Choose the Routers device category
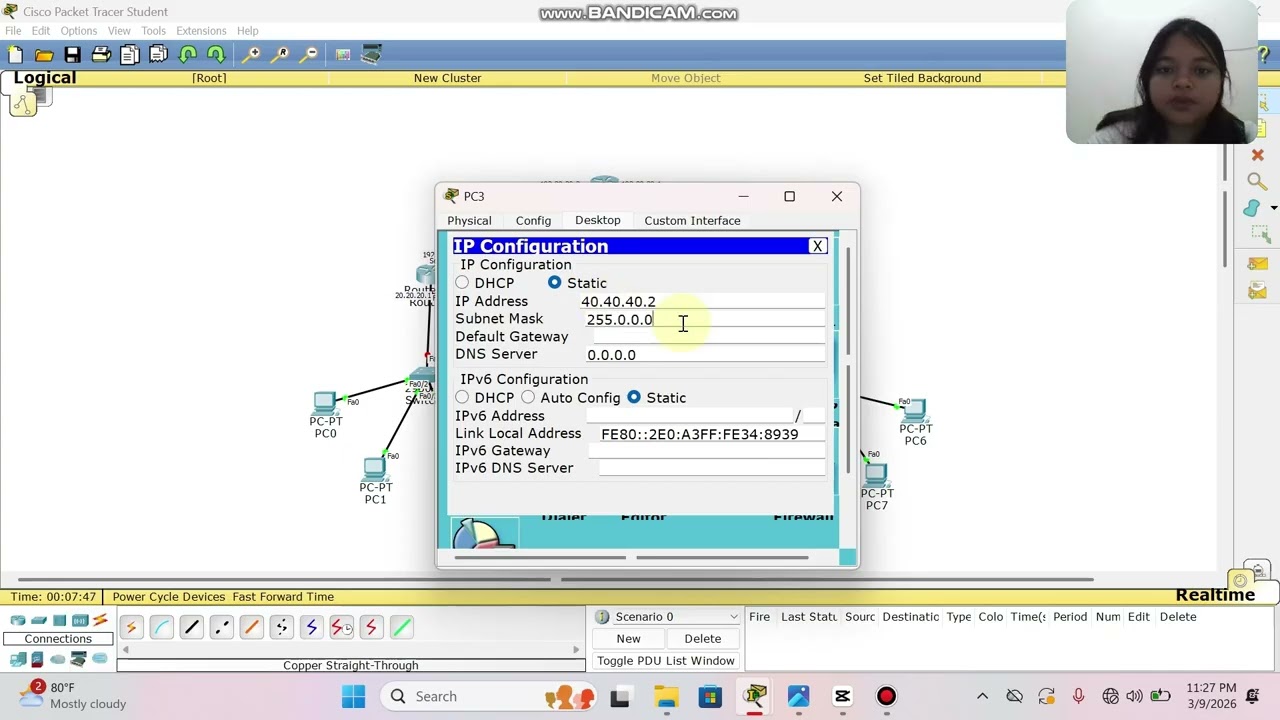 click(18, 621)
